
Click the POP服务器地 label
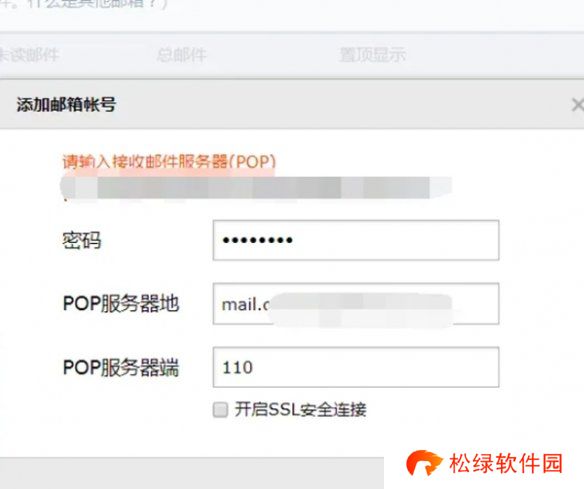(121, 303)
